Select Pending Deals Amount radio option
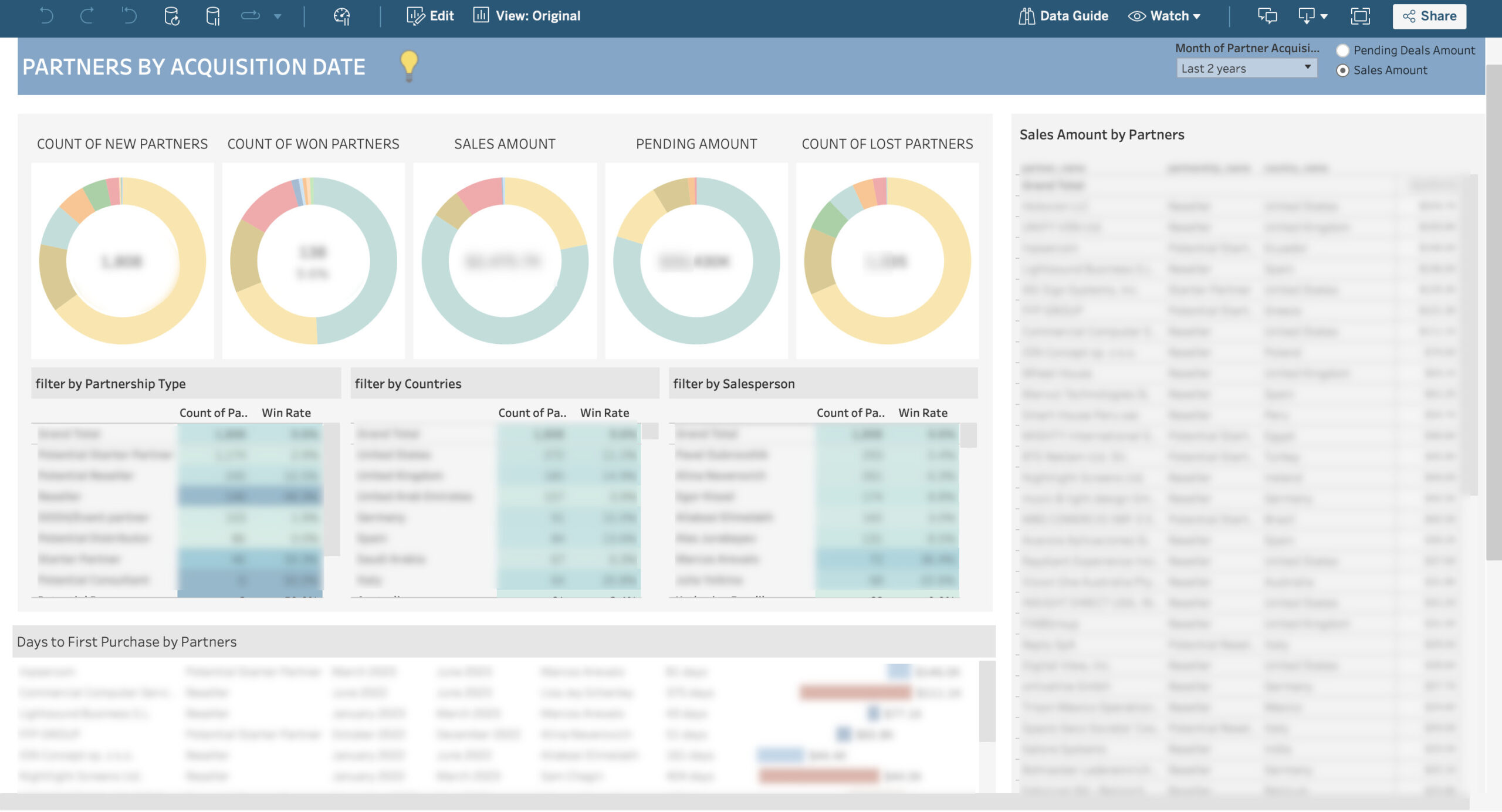Screen dimensions: 1502x812 pyautogui.click(x=1342, y=50)
